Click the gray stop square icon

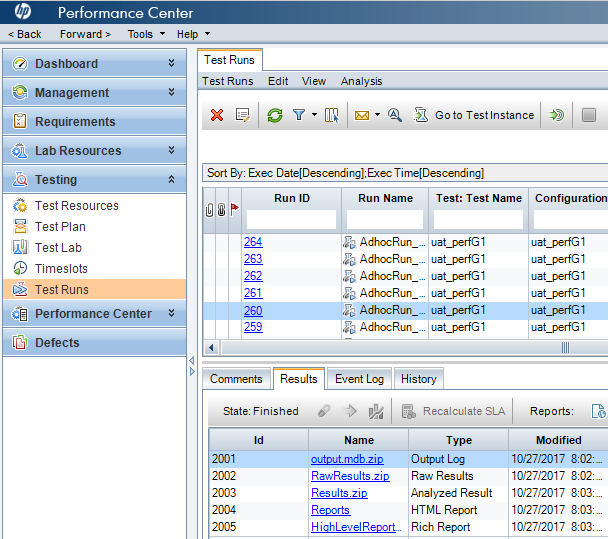tap(589, 115)
